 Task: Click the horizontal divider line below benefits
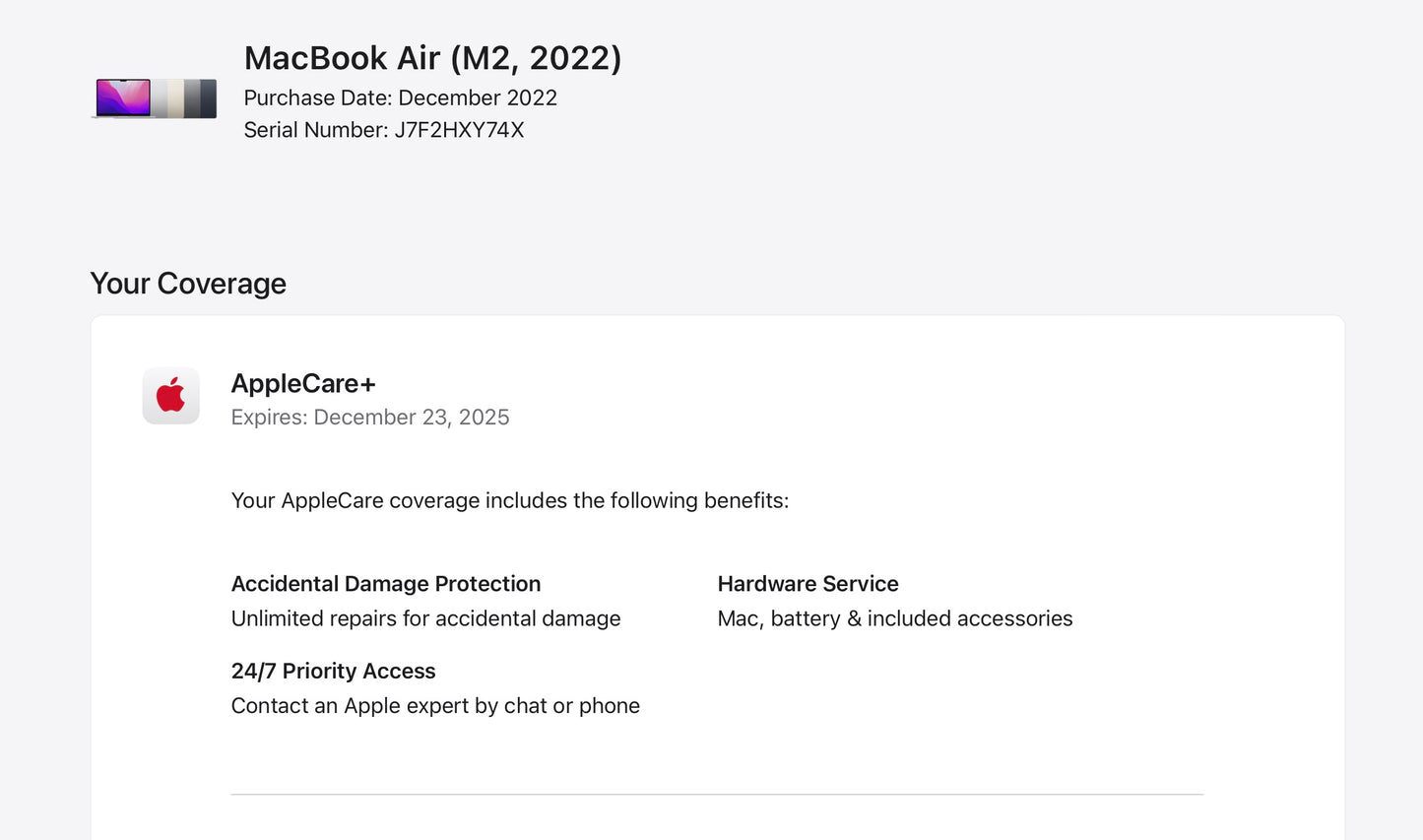pos(717,794)
